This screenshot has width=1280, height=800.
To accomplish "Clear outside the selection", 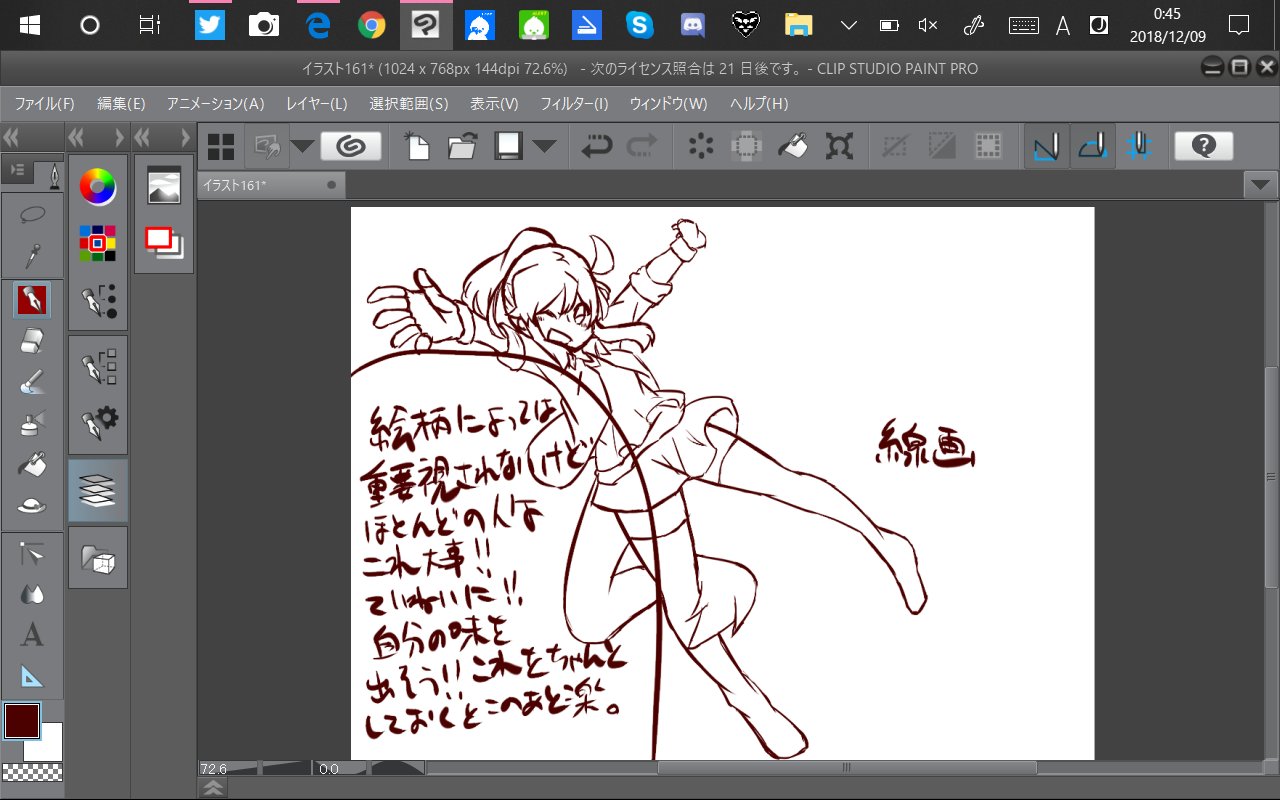I will (747, 147).
